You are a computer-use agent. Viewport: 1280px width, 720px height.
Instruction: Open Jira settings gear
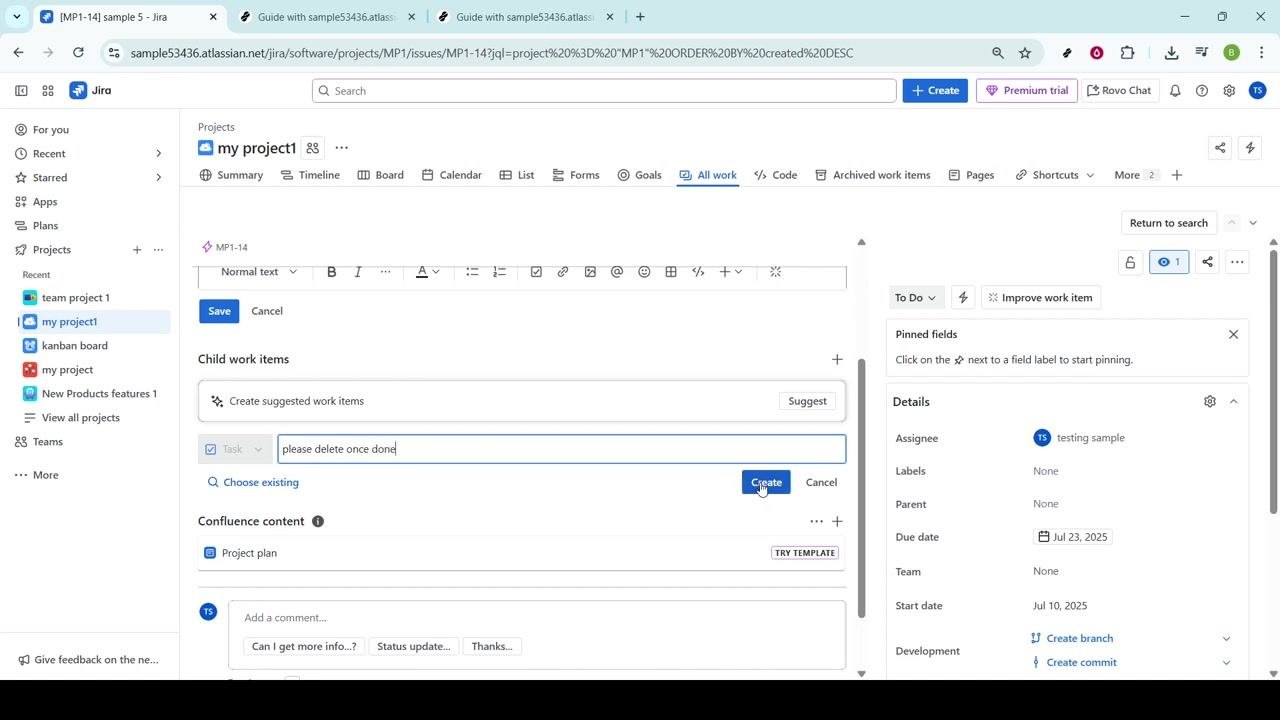[x=1229, y=90]
